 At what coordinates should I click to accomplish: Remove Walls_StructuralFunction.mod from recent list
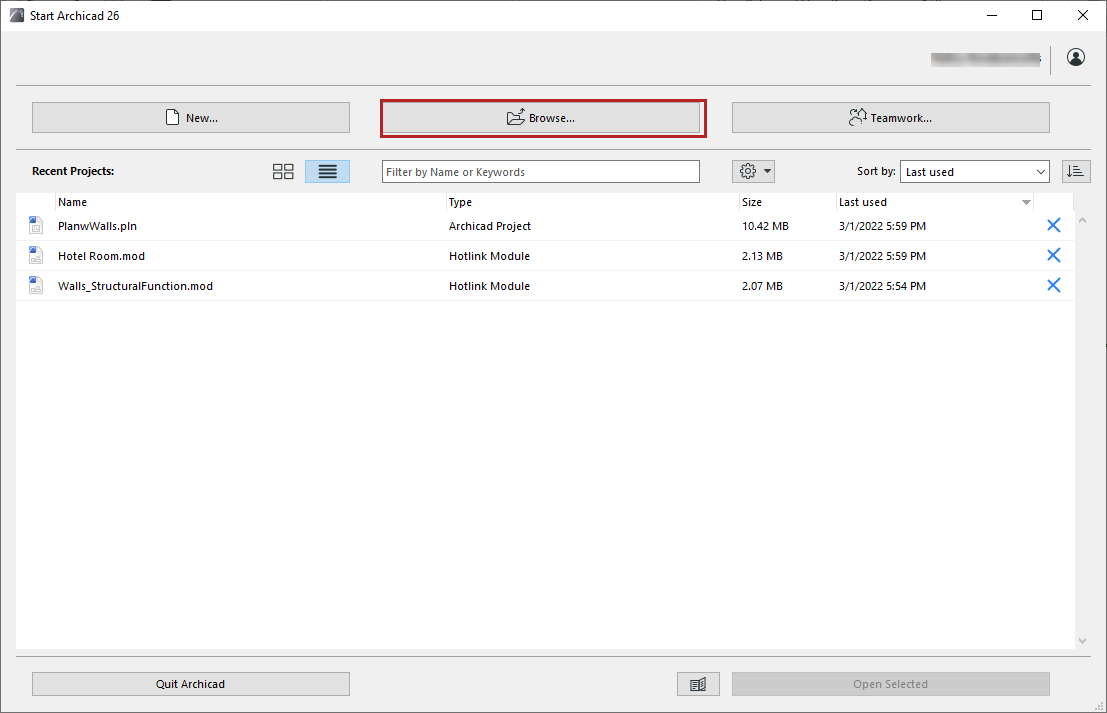(x=1053, y=285)
